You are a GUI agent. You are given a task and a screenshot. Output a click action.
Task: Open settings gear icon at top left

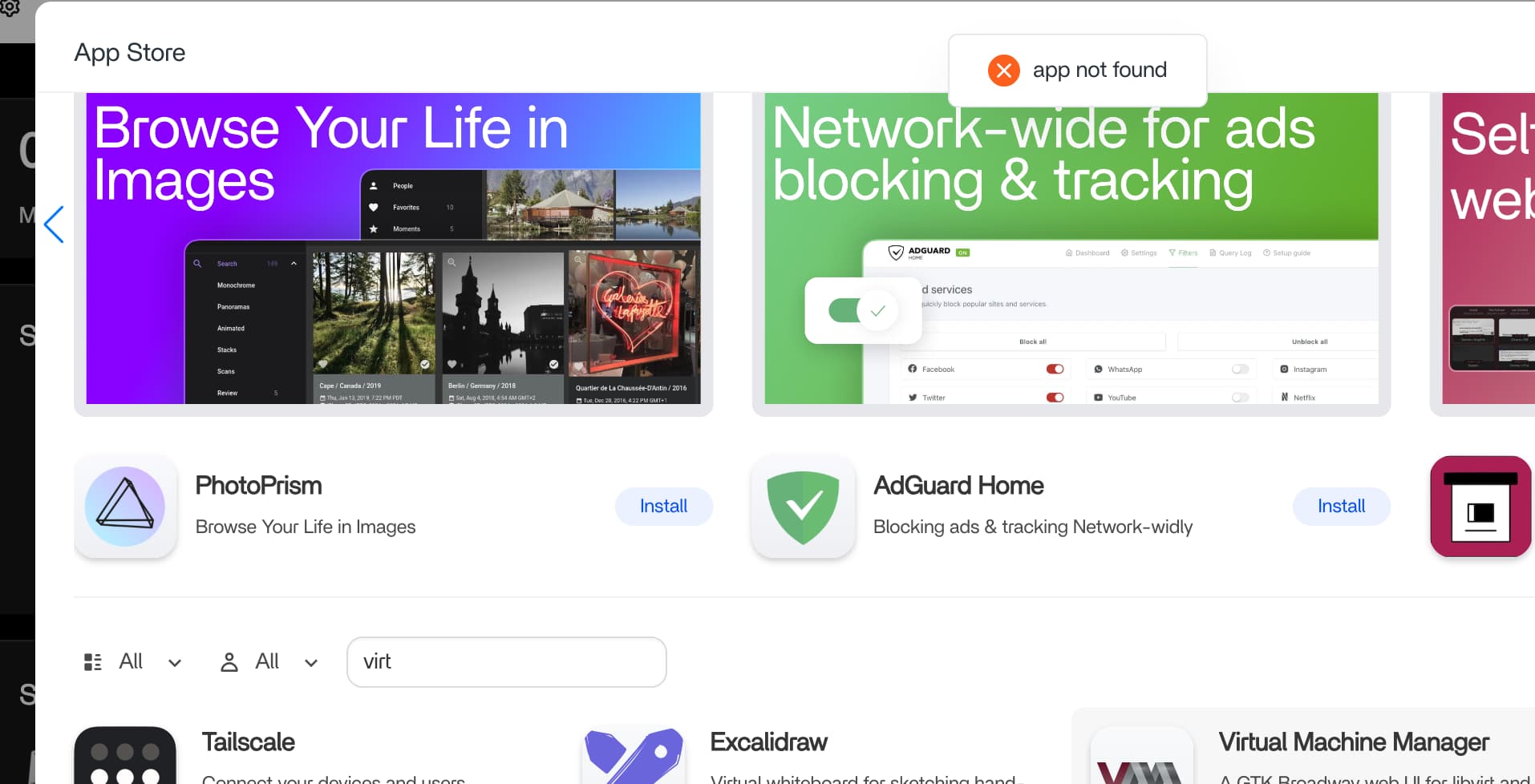pyautogui.click(x=10, y=8)
